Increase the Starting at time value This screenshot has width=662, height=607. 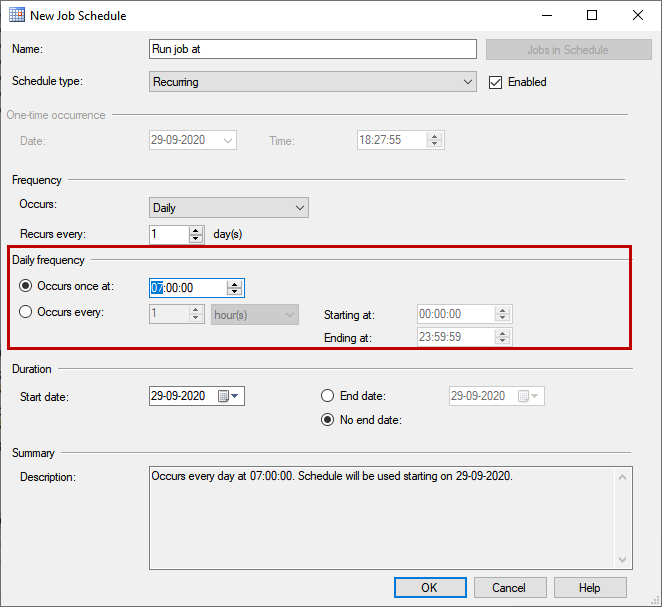click(502, 310)
